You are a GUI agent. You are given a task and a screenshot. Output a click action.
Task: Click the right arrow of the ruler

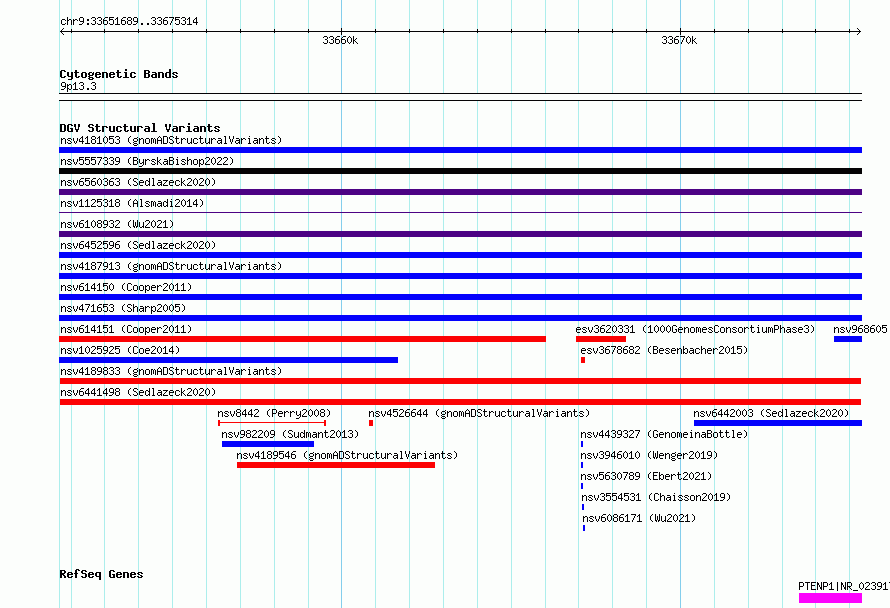click(x=858, y=32)
